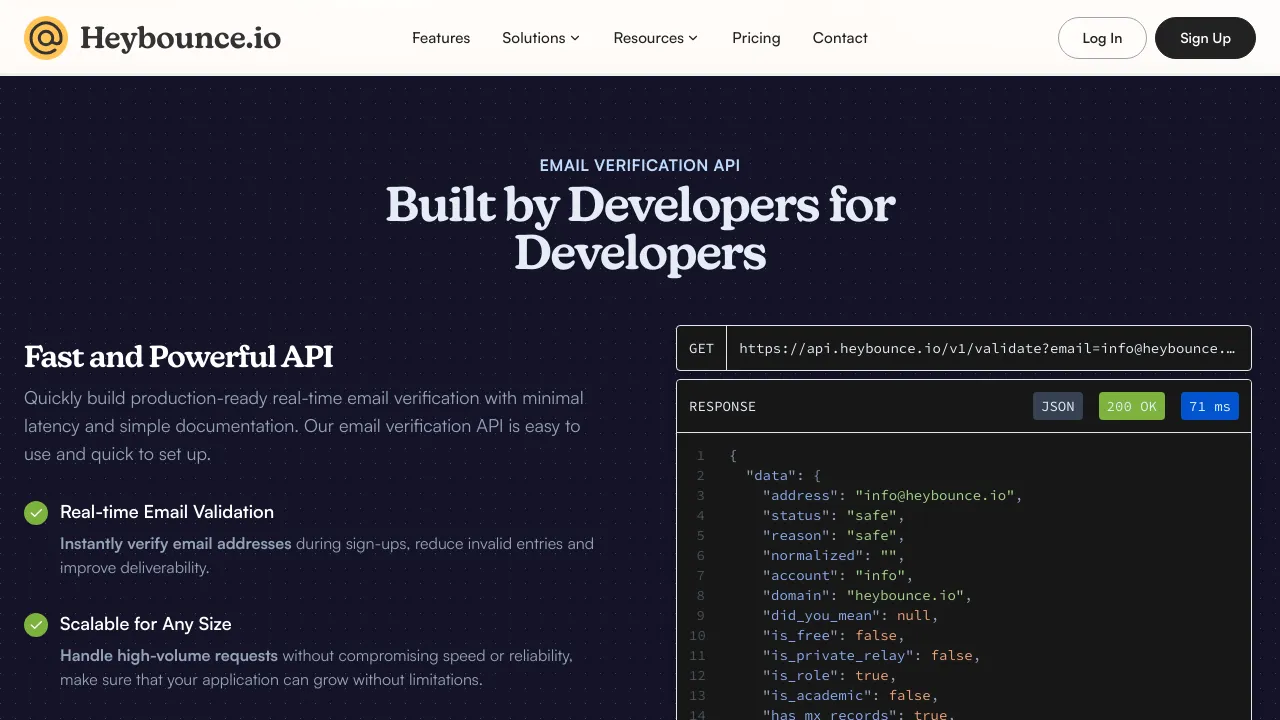The width and height of the screenshot is (1280, 720).
Task: Open the Contact page
Action: pos(840,38)
